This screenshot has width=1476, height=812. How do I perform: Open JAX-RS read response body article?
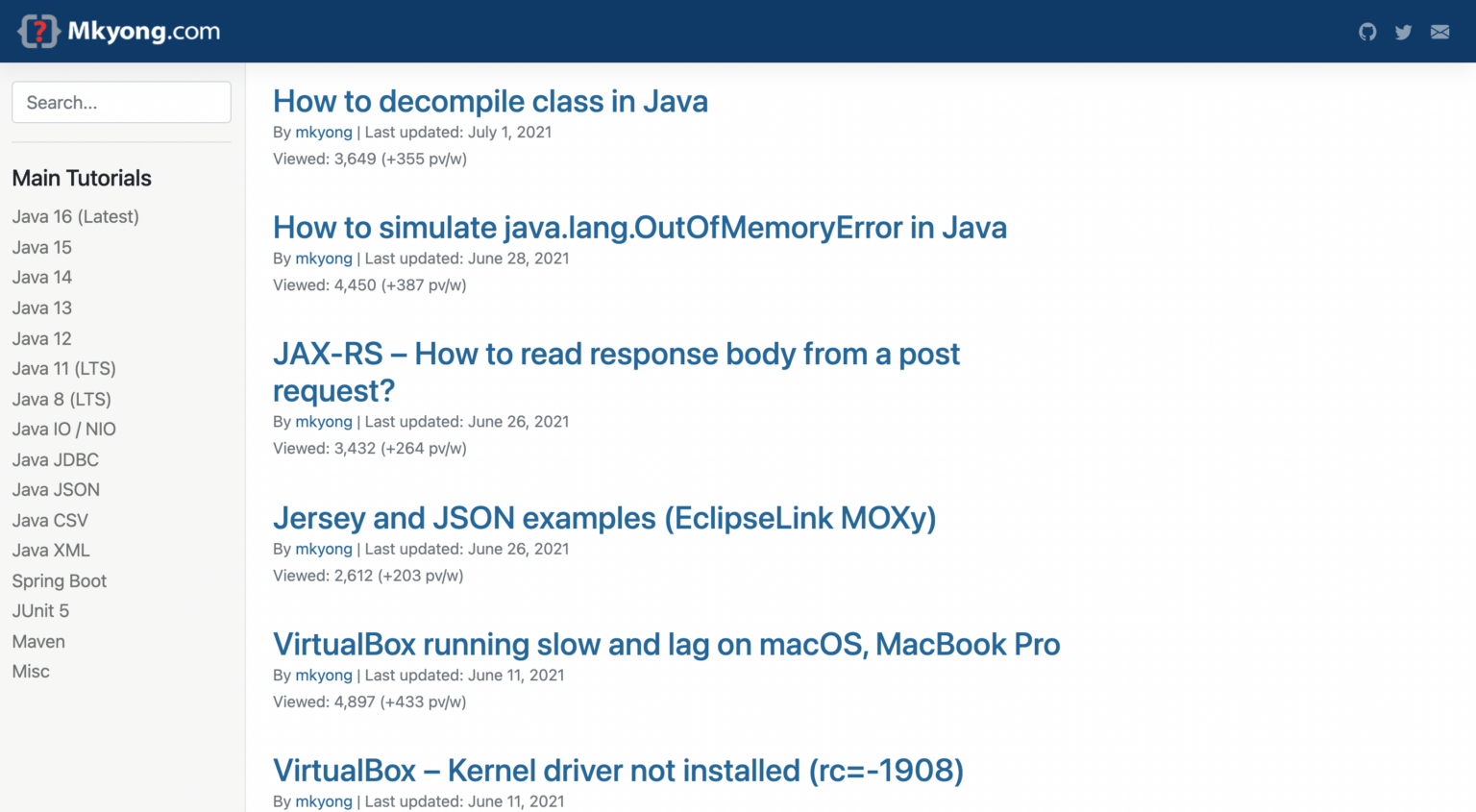(616, 372)
